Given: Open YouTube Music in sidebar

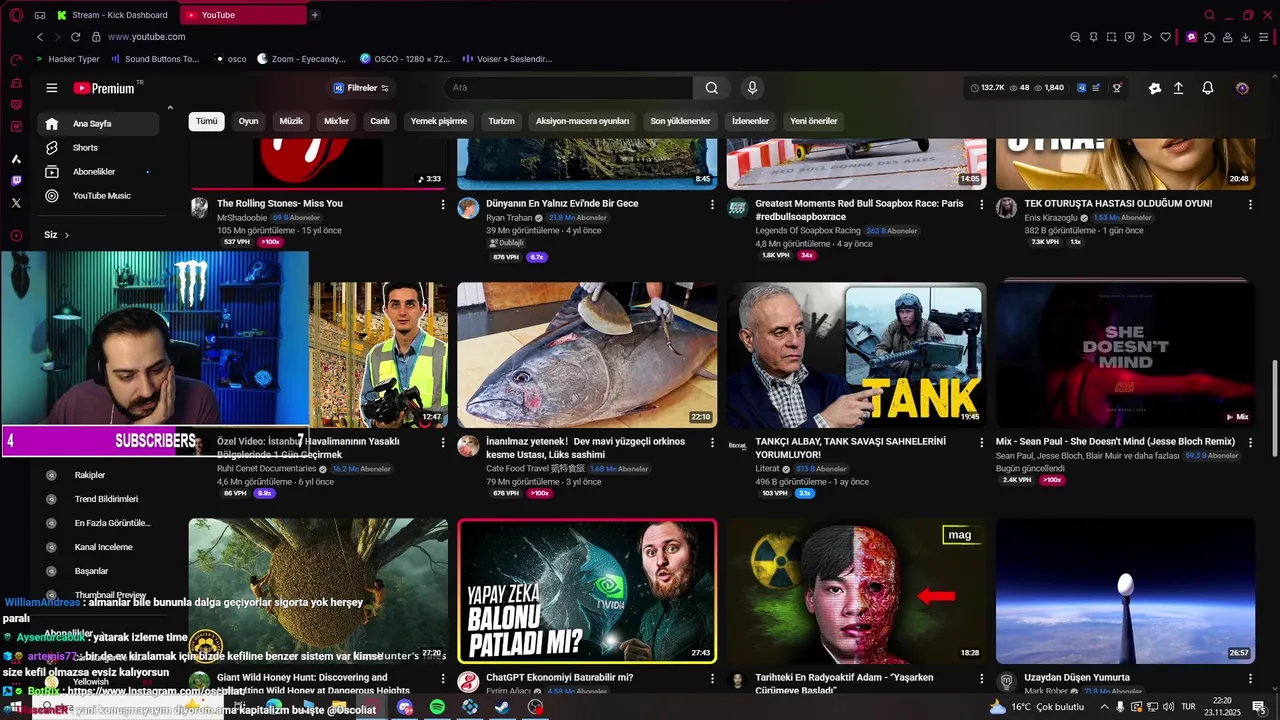Looking at the screenshot, I should [99, 196].
